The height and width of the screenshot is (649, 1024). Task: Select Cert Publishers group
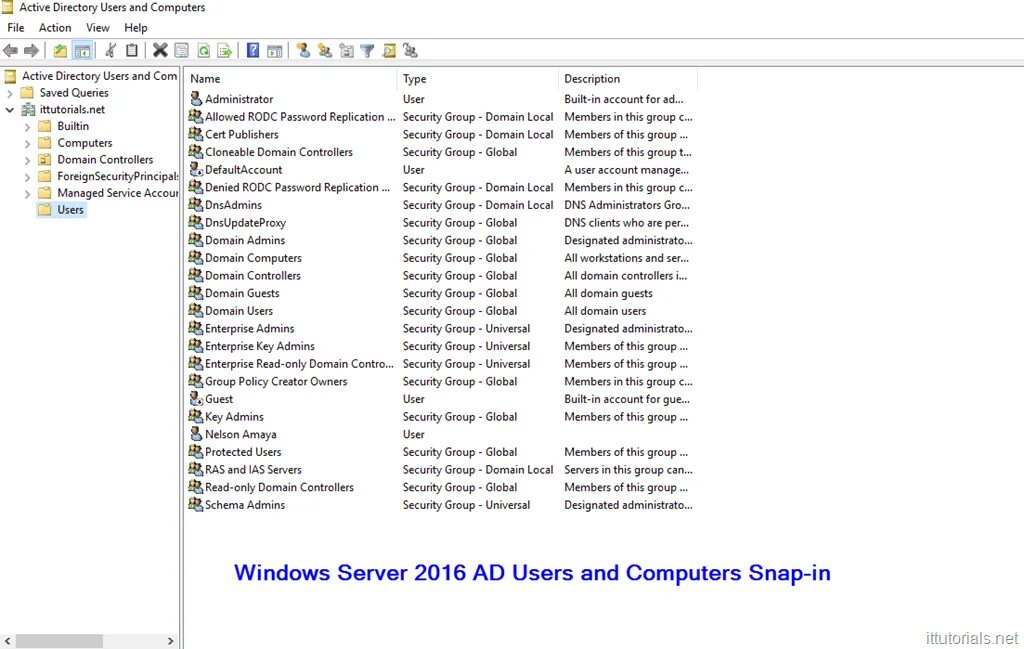click(x=242, y=134)
